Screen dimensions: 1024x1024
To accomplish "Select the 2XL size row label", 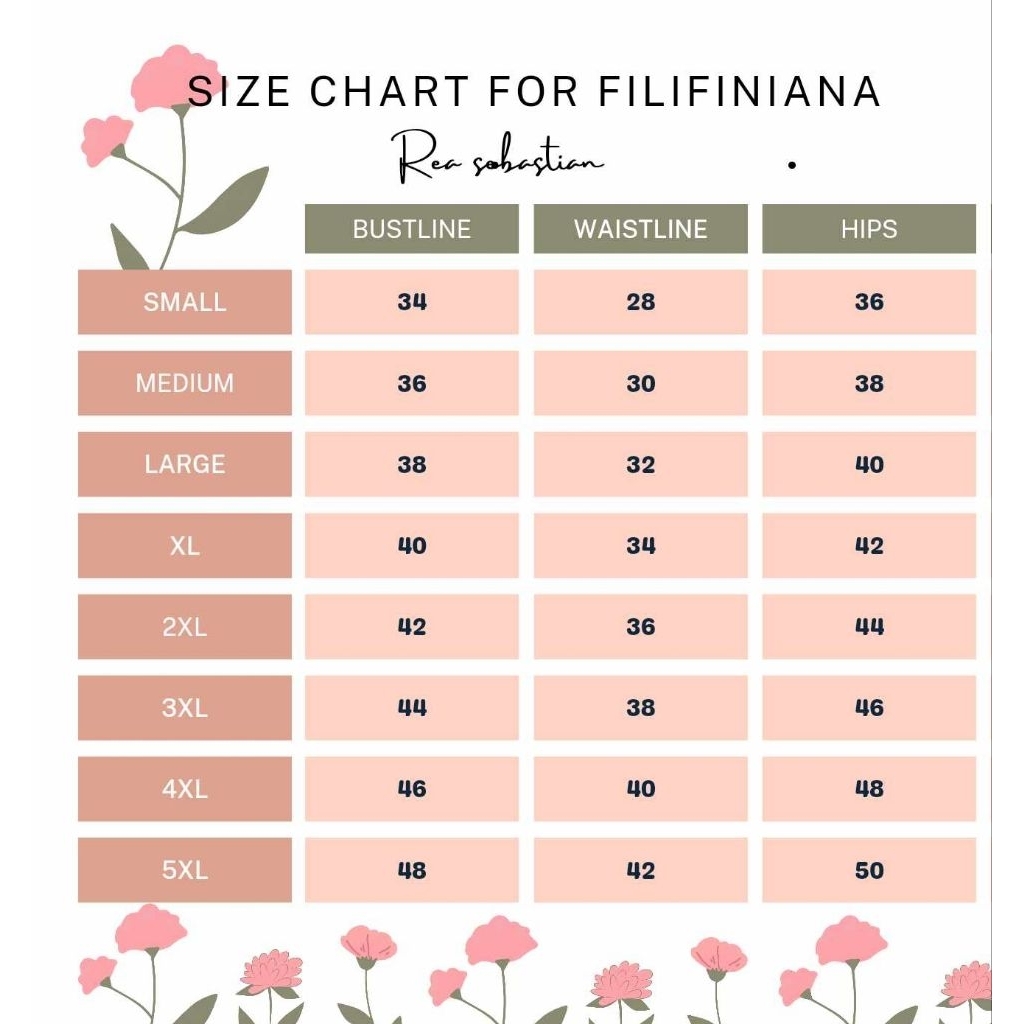I will pyautogui.click(x=185, y=627).
